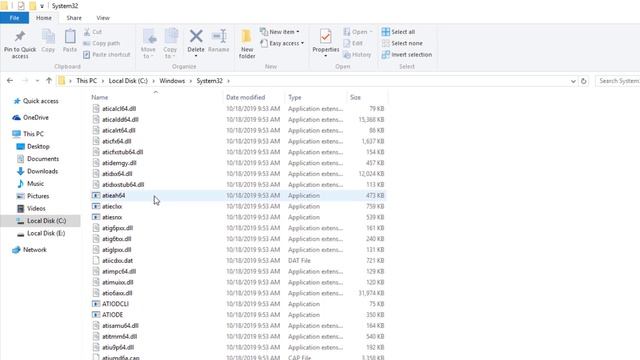Click the Rename icon
Screen dimensions: 640x360
219,36
